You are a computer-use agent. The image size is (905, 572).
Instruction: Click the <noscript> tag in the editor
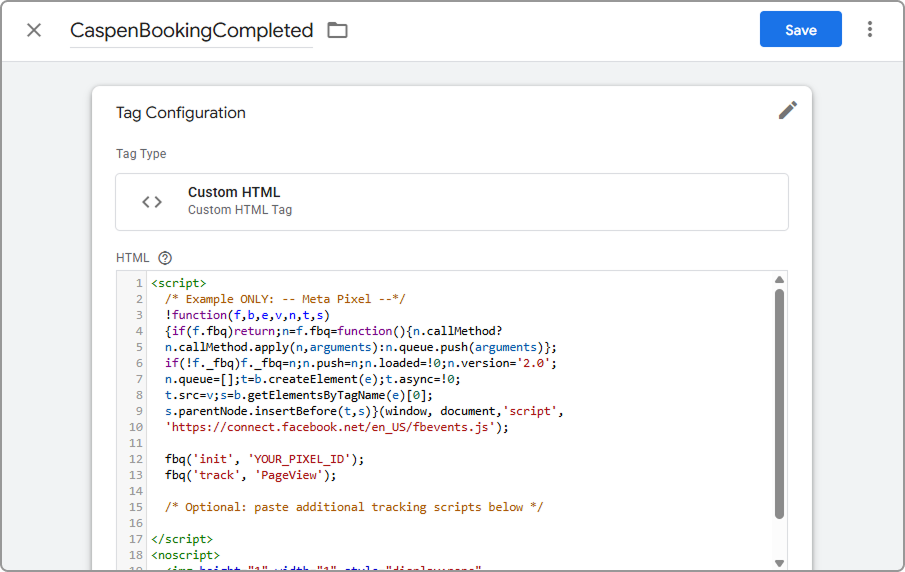(x=185, y=555)
